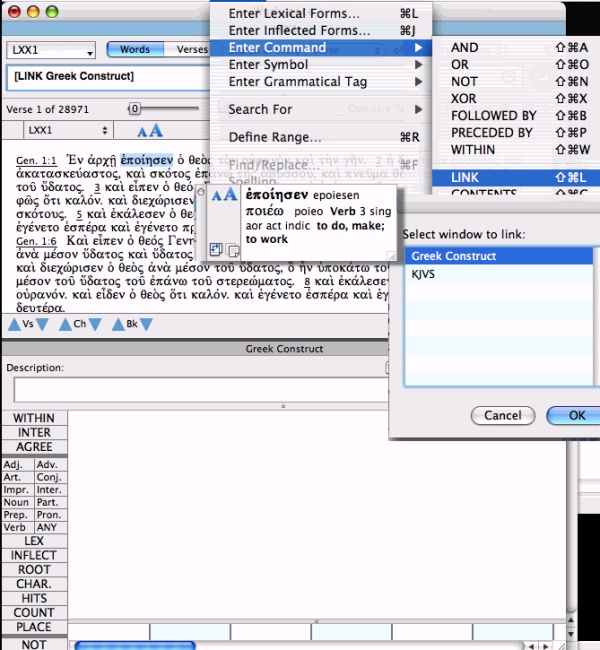
Task: Click Adj. part of speech item
Action: point(18,465)
